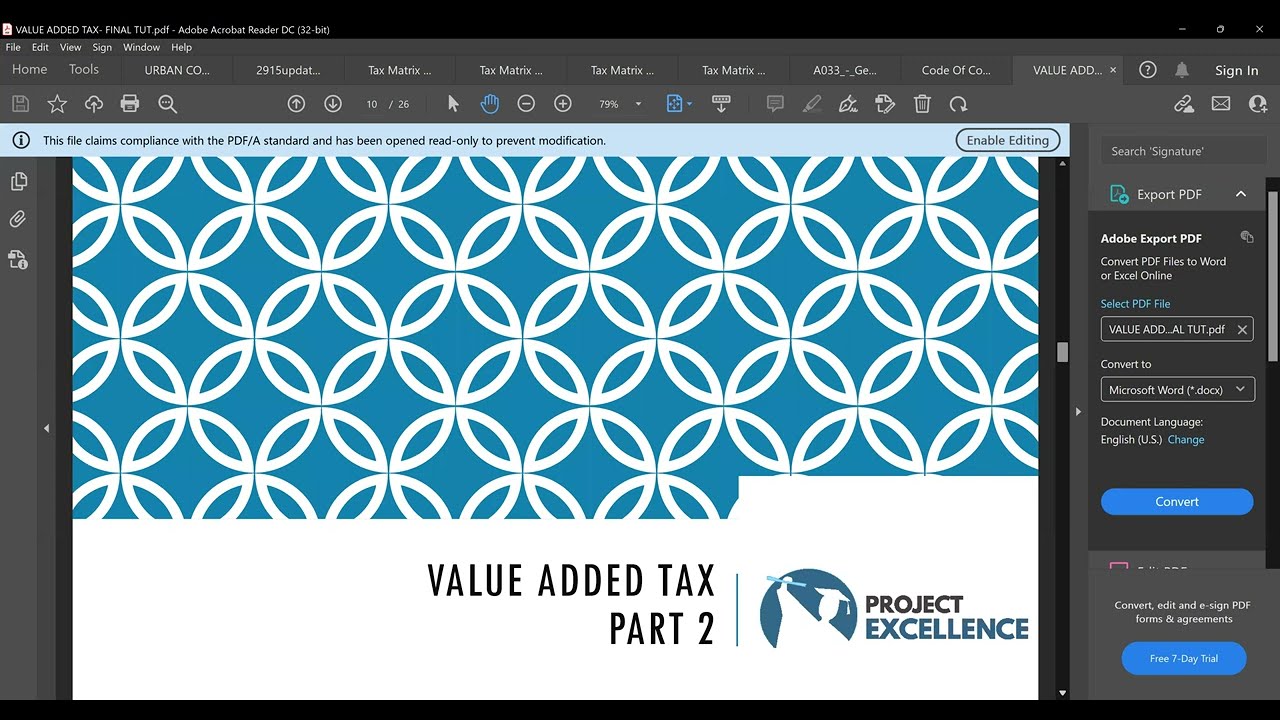The width and height of the screenshot is (1280, 720).
Task: Open the File menu
Action: click(13, 47)
